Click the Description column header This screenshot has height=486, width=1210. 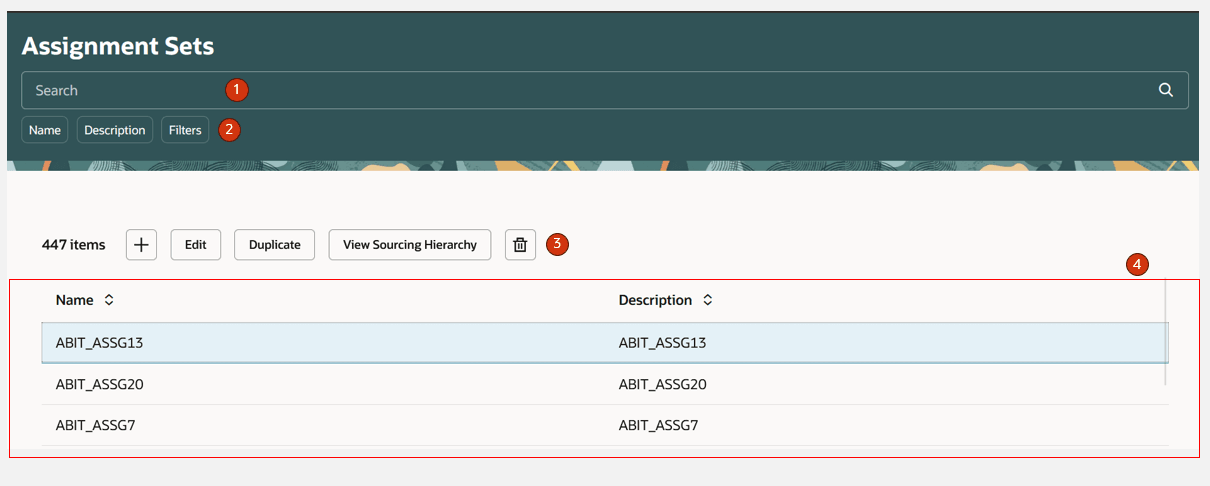655,300
